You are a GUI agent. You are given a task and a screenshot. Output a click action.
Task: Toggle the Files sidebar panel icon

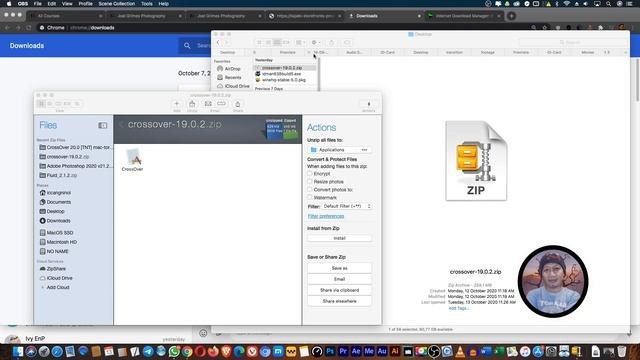click(x=102, y=125)
